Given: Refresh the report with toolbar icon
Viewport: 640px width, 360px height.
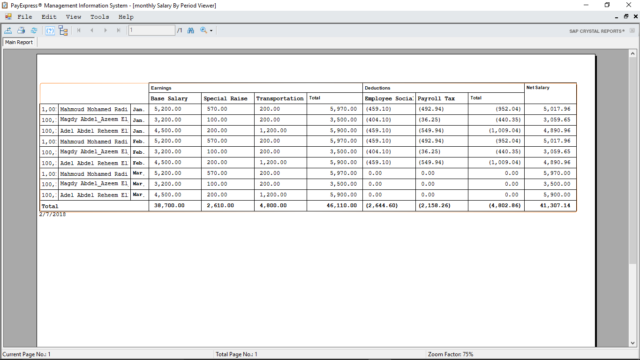Looking at the screenshot, I should pos(34,31).
